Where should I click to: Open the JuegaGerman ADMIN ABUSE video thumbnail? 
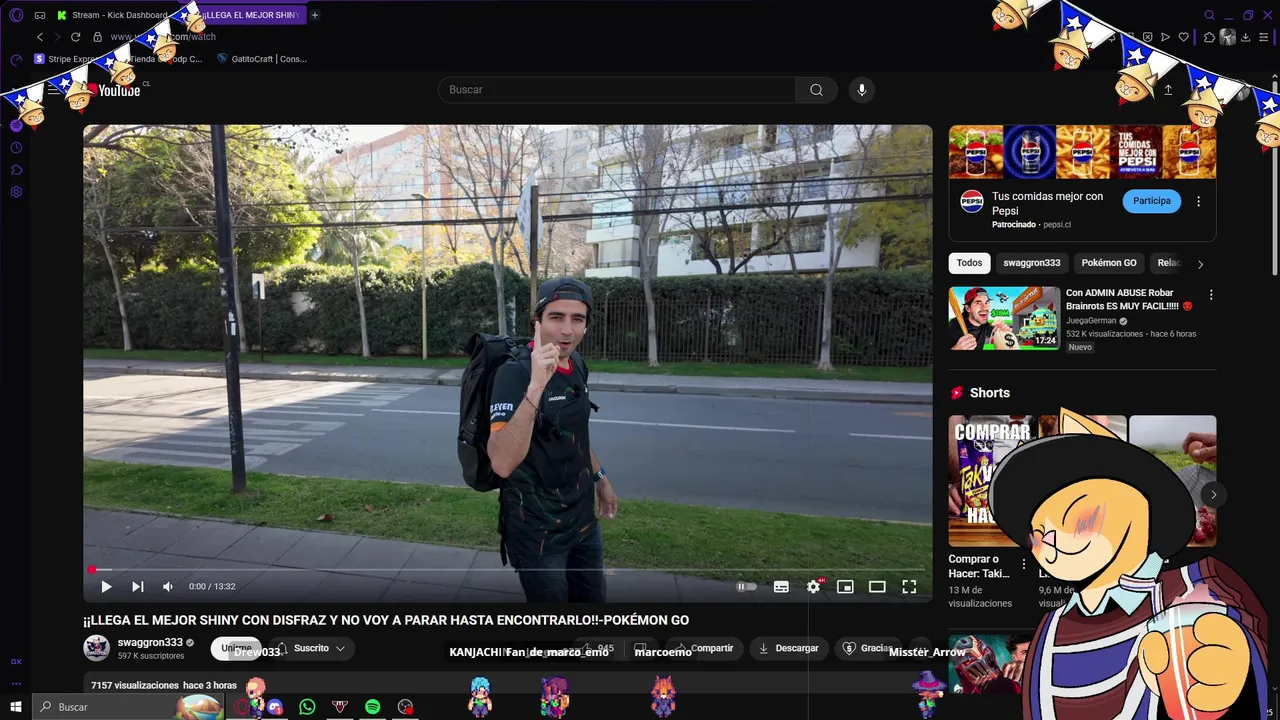pos(1004,318)
